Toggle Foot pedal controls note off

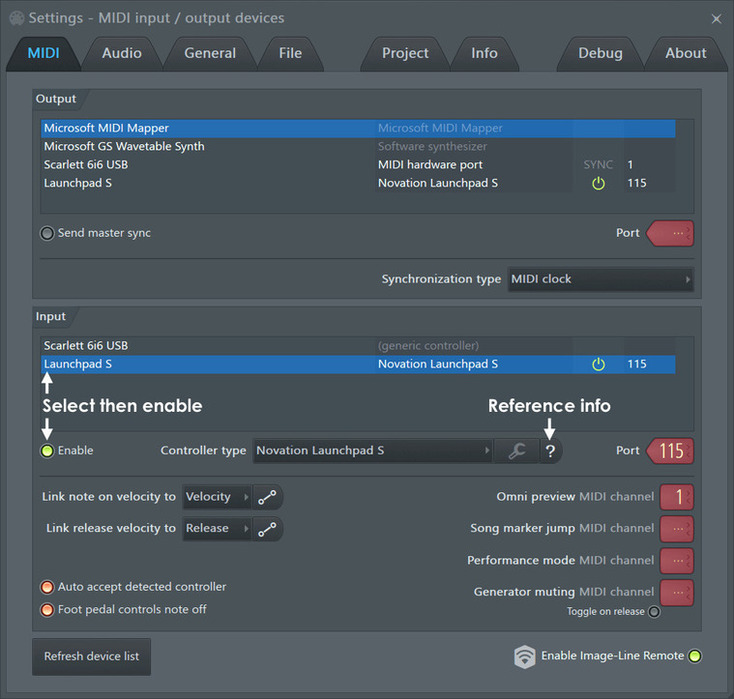pos(47,610)
